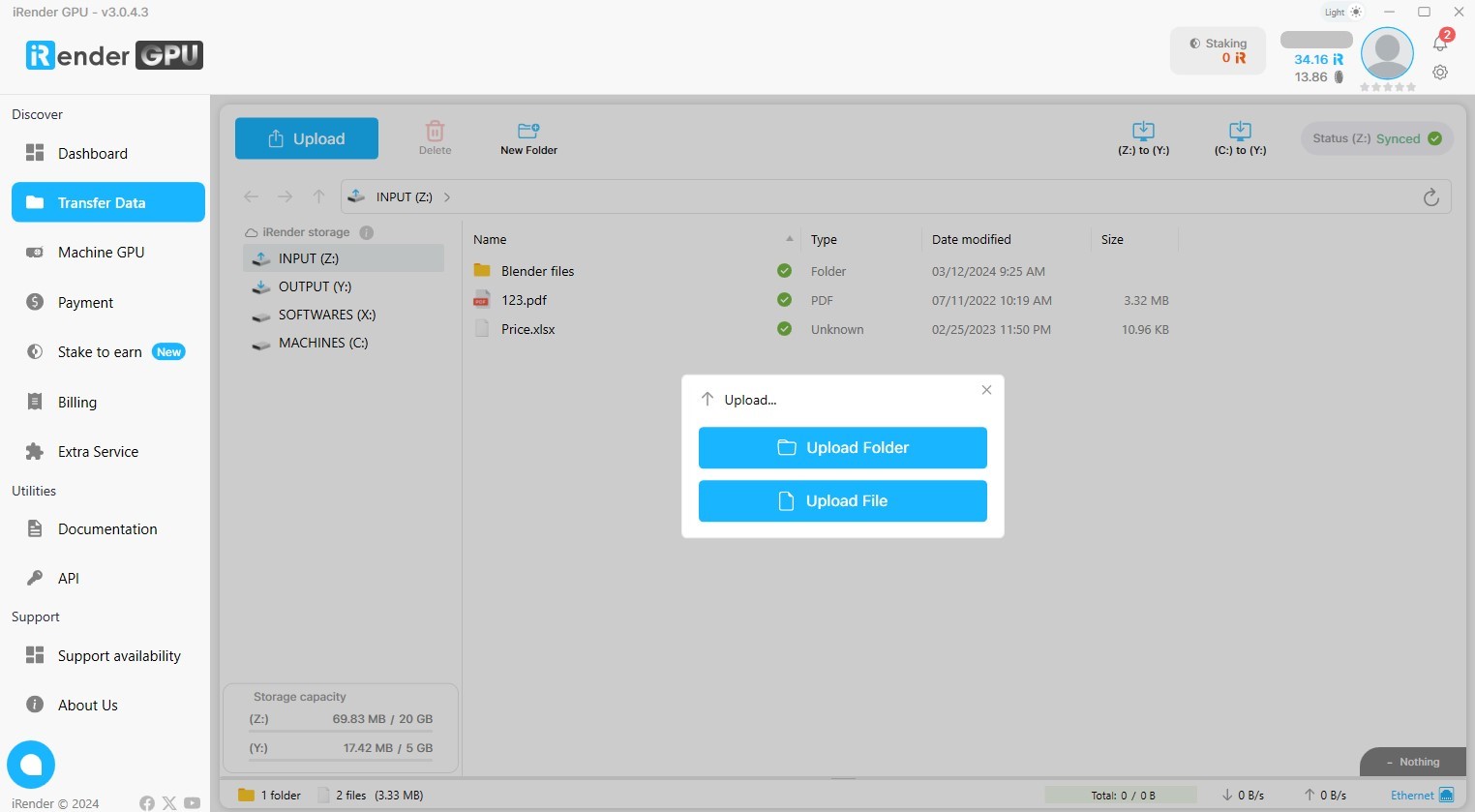
Task: Click the blue Upload toolbar button
Action: click(307, 138)
